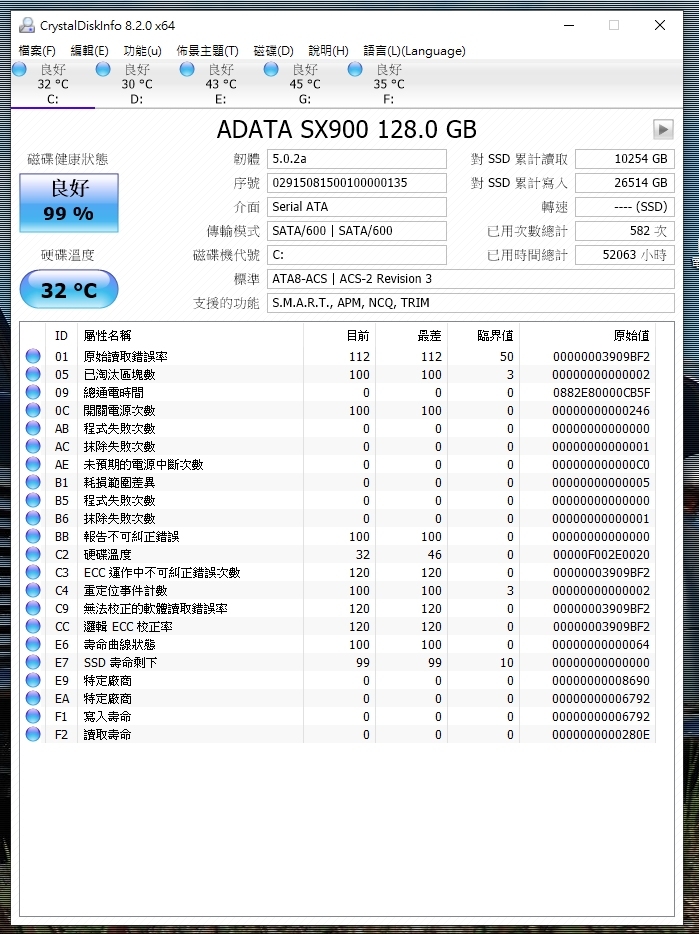The width and height of the screenshot is (699, 934).
Task: Click status circle for attribute 0C 開關電源次數
Action: pos(33,410)
